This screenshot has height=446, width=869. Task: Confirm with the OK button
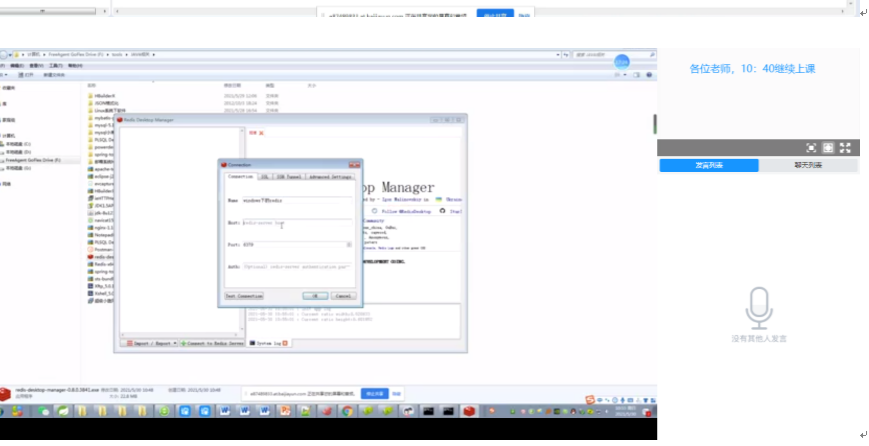(x=314, y=296)
